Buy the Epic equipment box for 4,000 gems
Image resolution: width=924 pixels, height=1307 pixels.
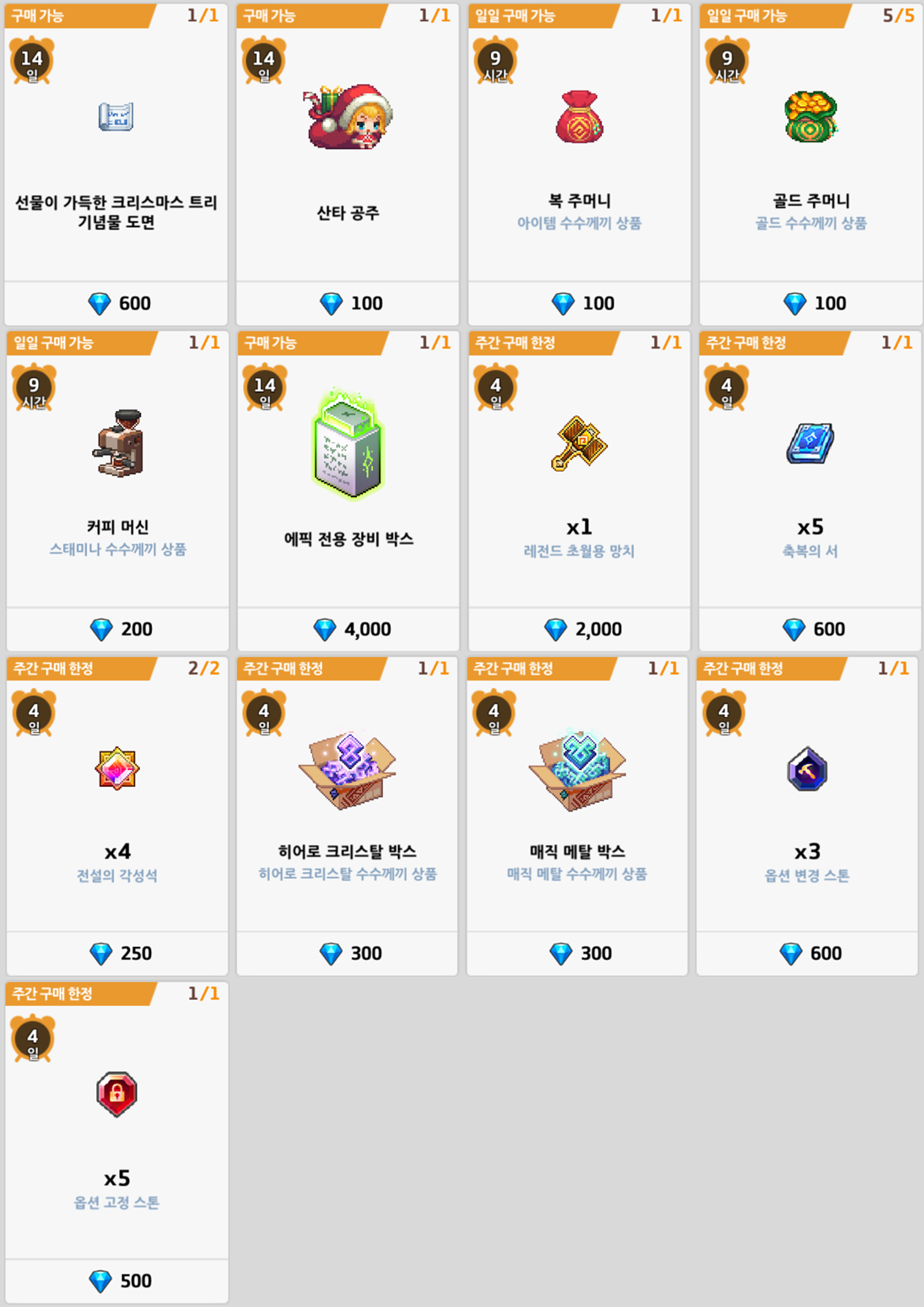click(348, 629)
